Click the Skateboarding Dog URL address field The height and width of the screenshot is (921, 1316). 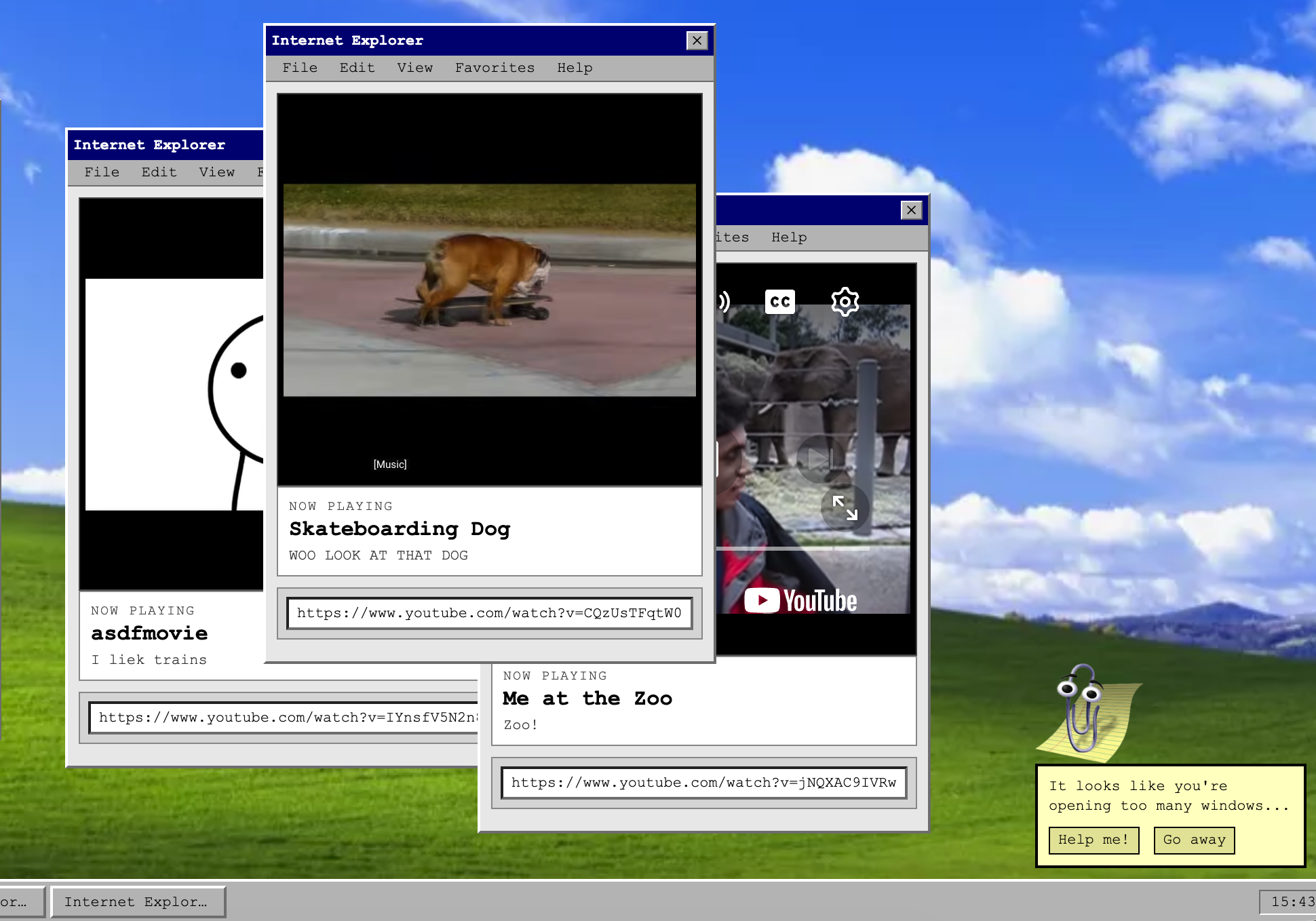click(x=489, y=613)
